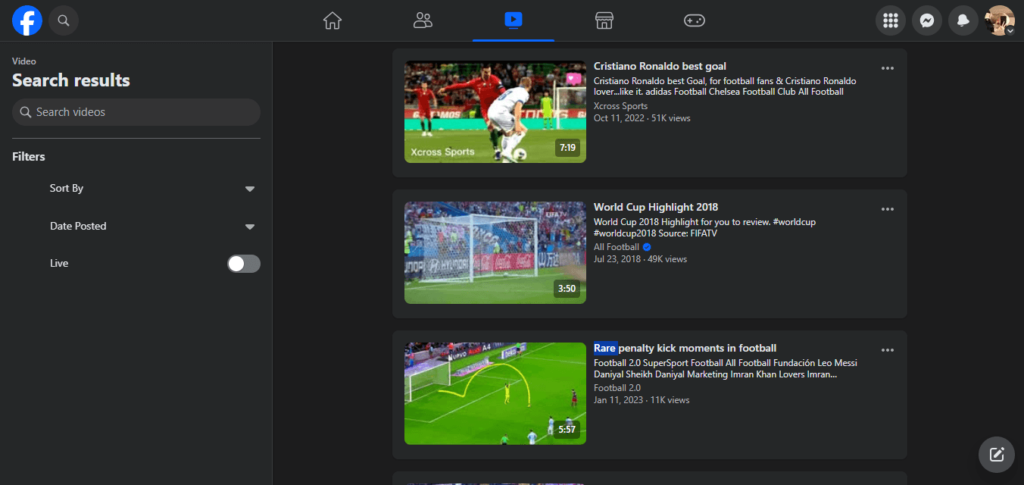This screenshot has width=1024, height=485.
Task: Visit the Xcross Sports page link
Action: point(620,105)
